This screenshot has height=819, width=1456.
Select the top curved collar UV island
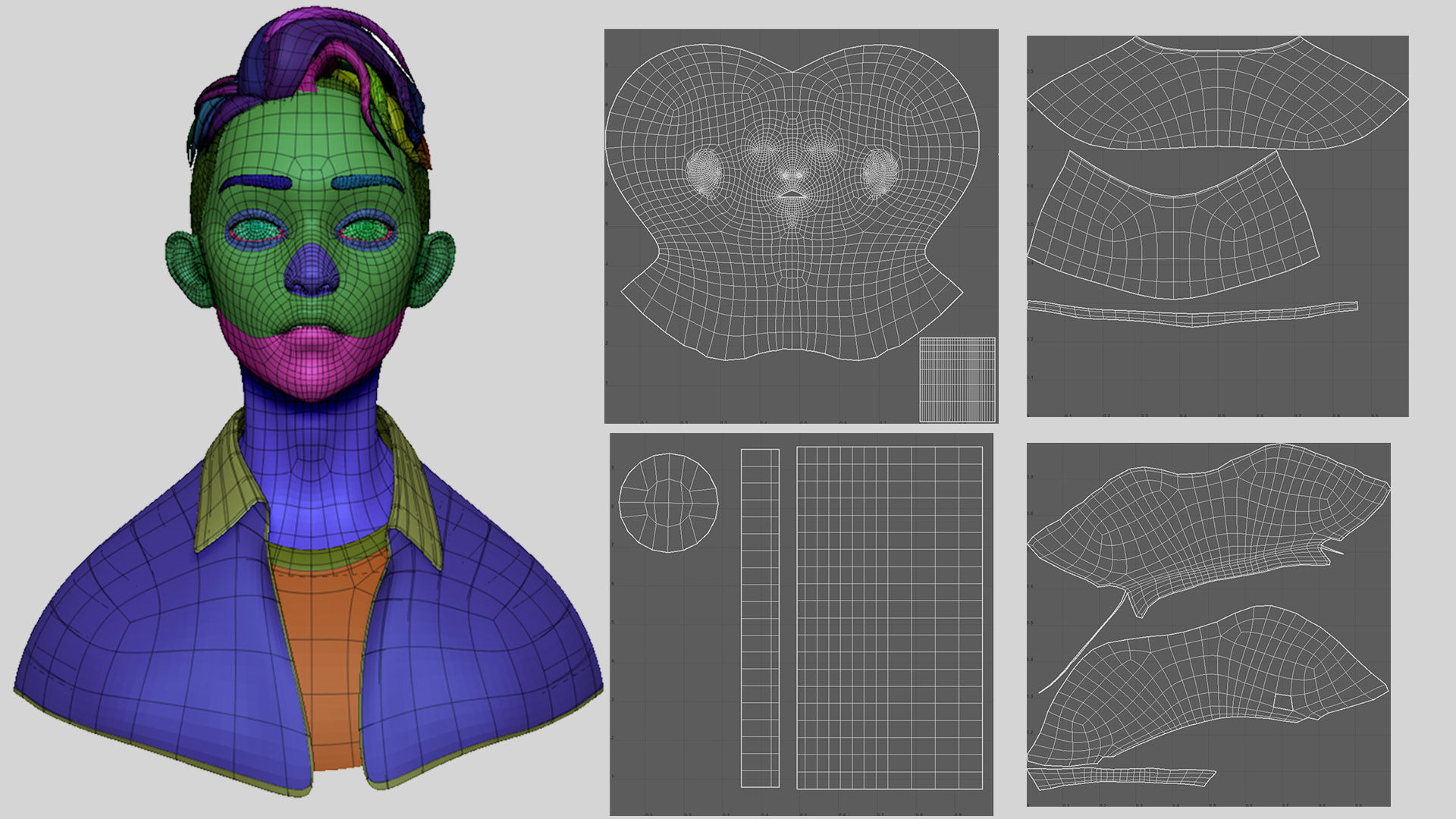(1217, 93)
